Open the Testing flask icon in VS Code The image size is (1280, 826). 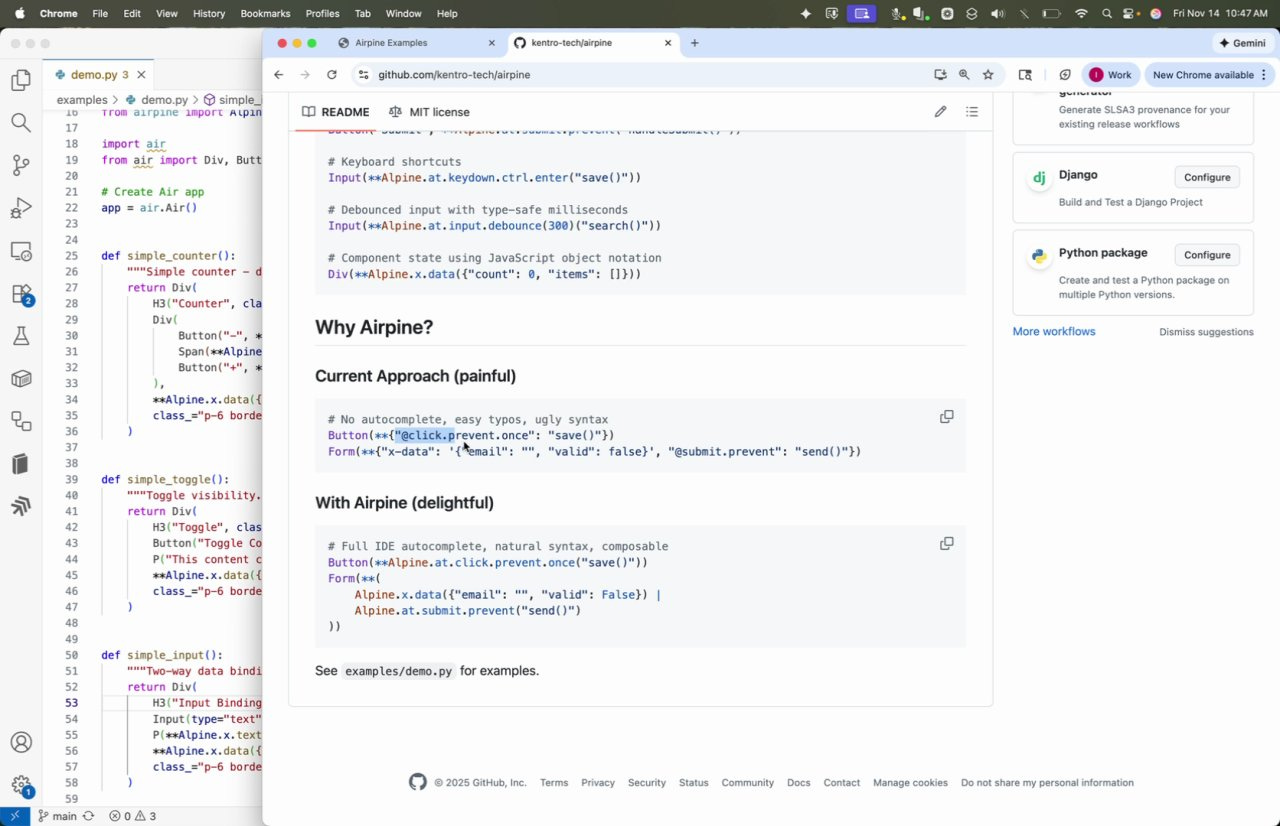21,336
